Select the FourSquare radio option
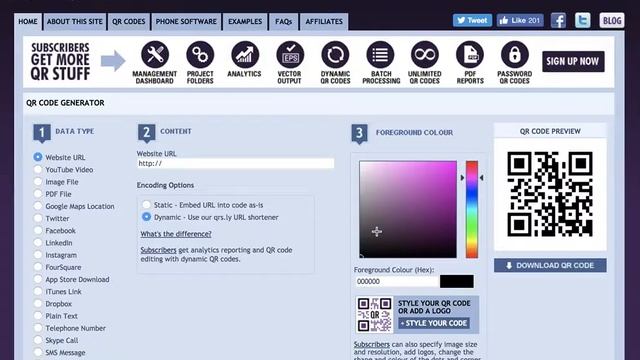The image size is (640, 360). [38, 267]
